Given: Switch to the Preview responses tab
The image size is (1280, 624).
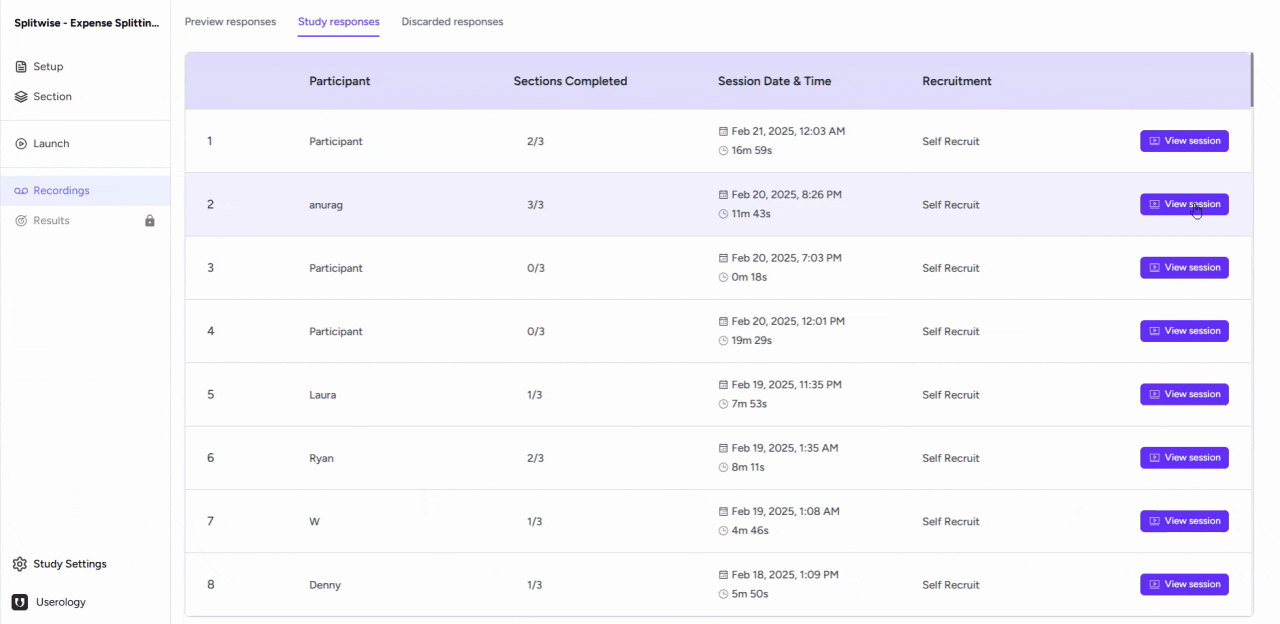Looking at the screenshot, I should click(230, 21).
